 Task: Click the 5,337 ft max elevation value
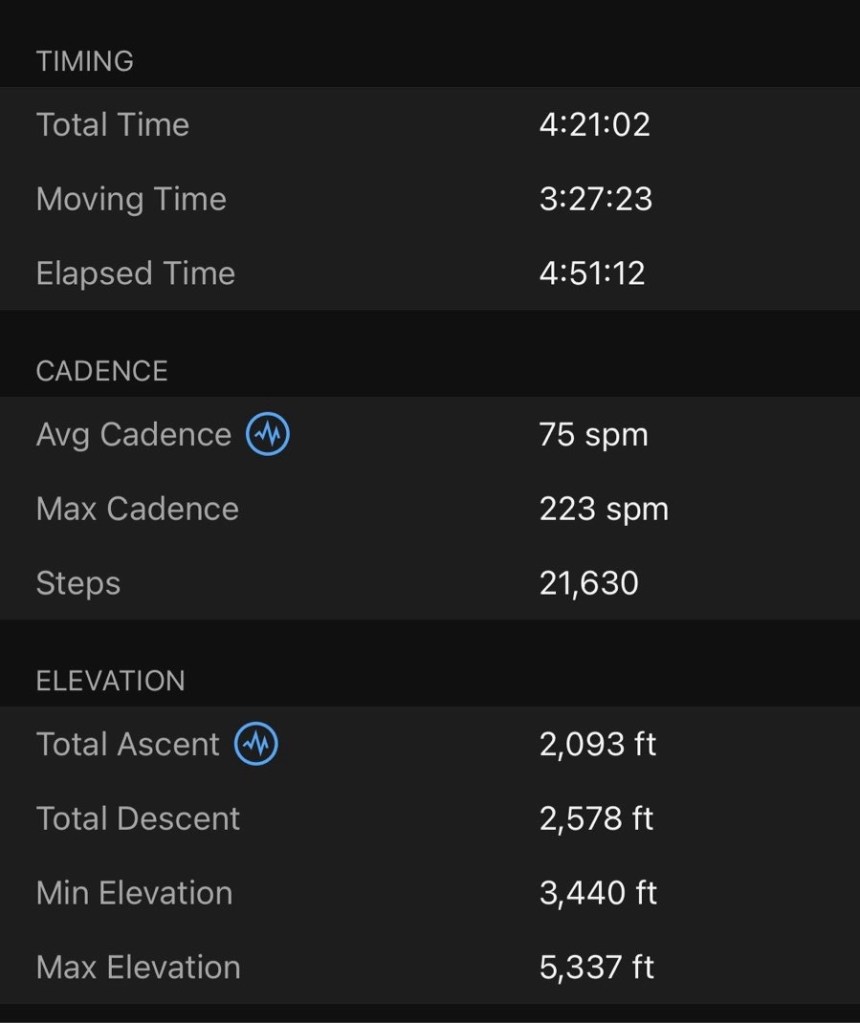(x=597, y=967)
